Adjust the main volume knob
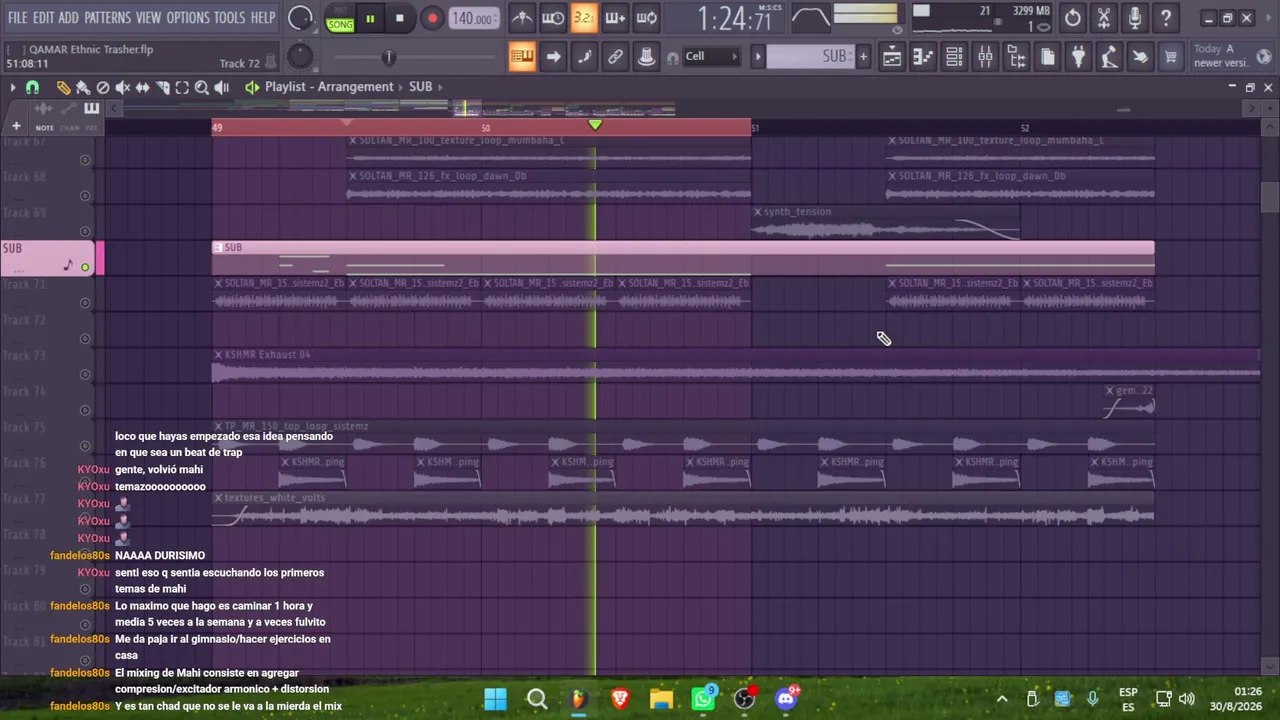 (300, 18)
